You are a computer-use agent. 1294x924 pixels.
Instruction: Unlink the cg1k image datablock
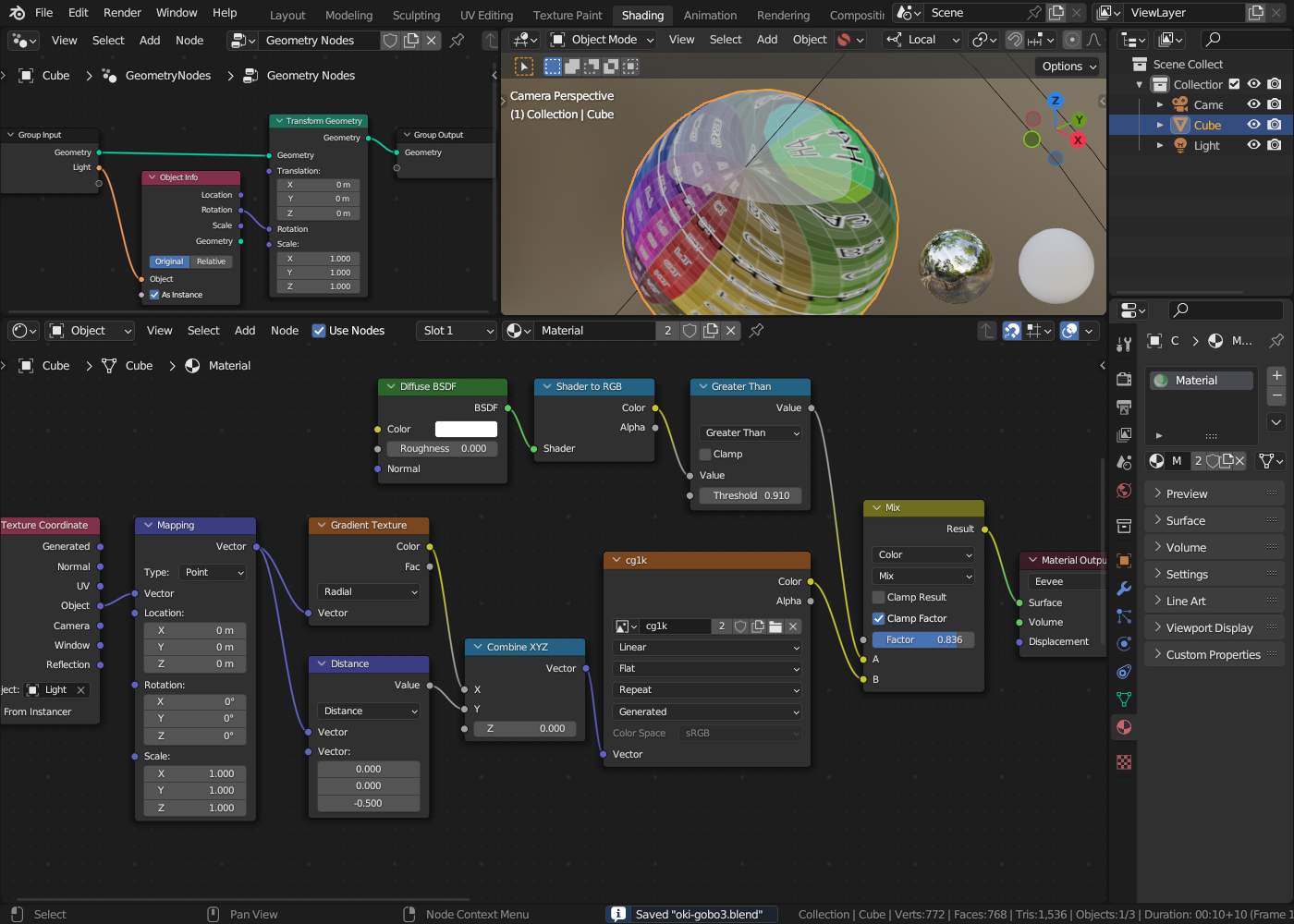tap(793, 626)
